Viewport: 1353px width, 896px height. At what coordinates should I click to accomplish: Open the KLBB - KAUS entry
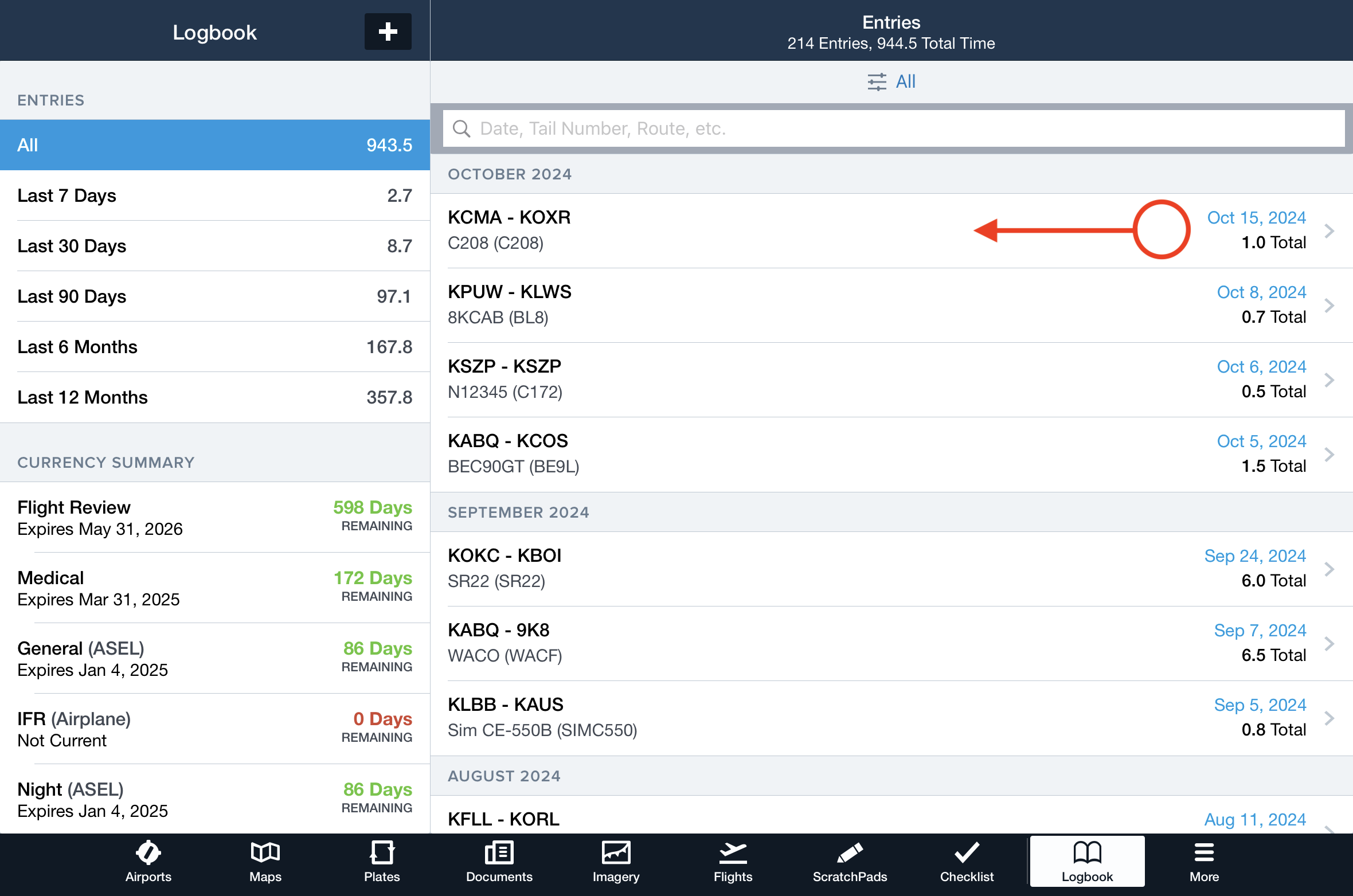[891, 718]
